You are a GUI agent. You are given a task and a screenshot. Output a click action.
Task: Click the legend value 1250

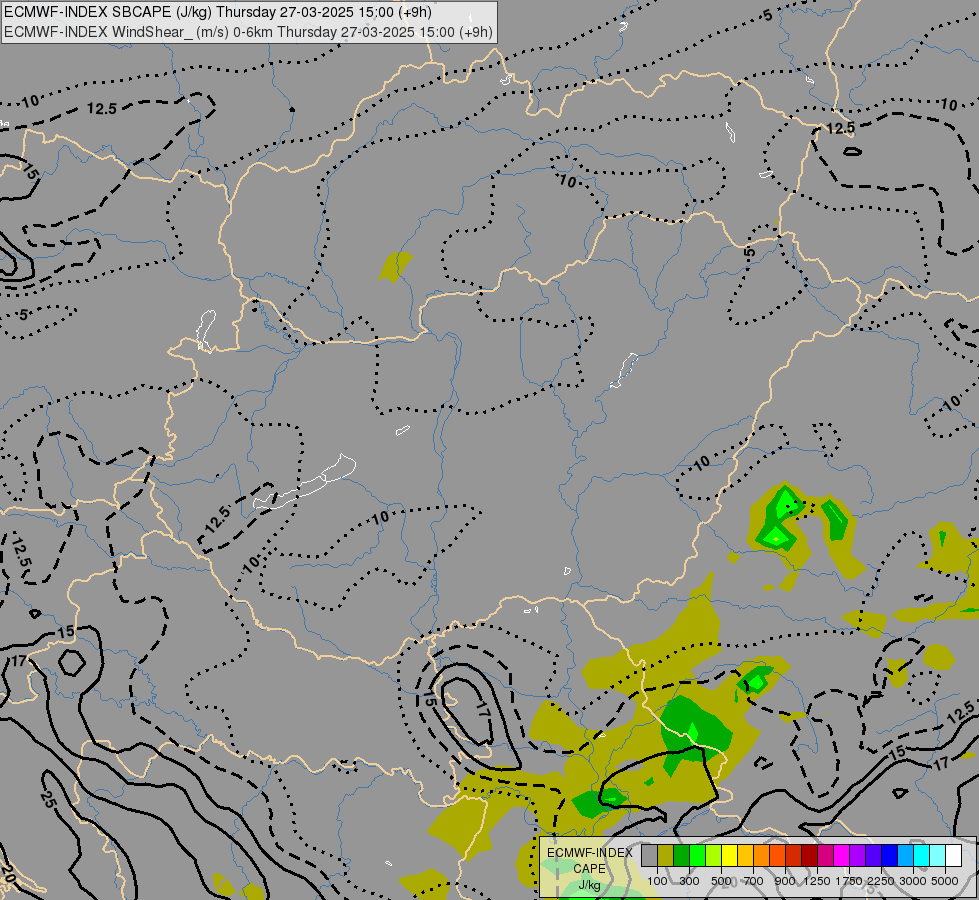click(x=817, y=881)
